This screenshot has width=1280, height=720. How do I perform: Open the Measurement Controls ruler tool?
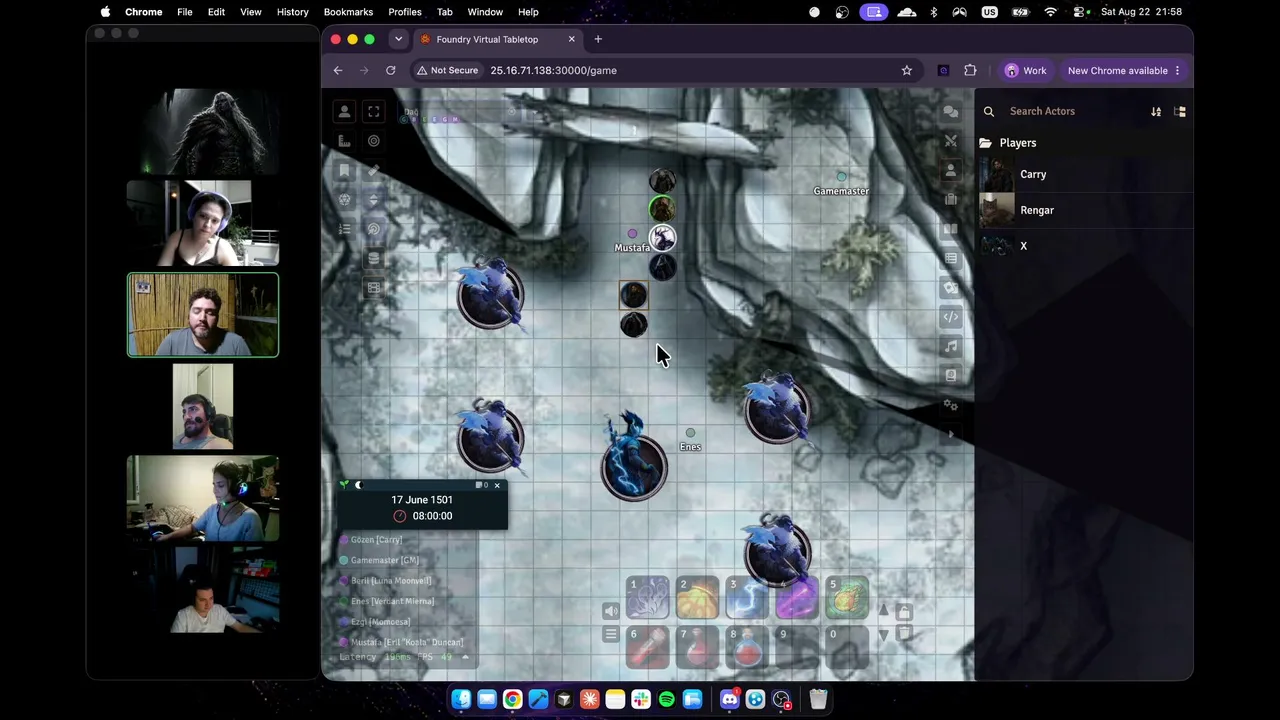(344, 141)
